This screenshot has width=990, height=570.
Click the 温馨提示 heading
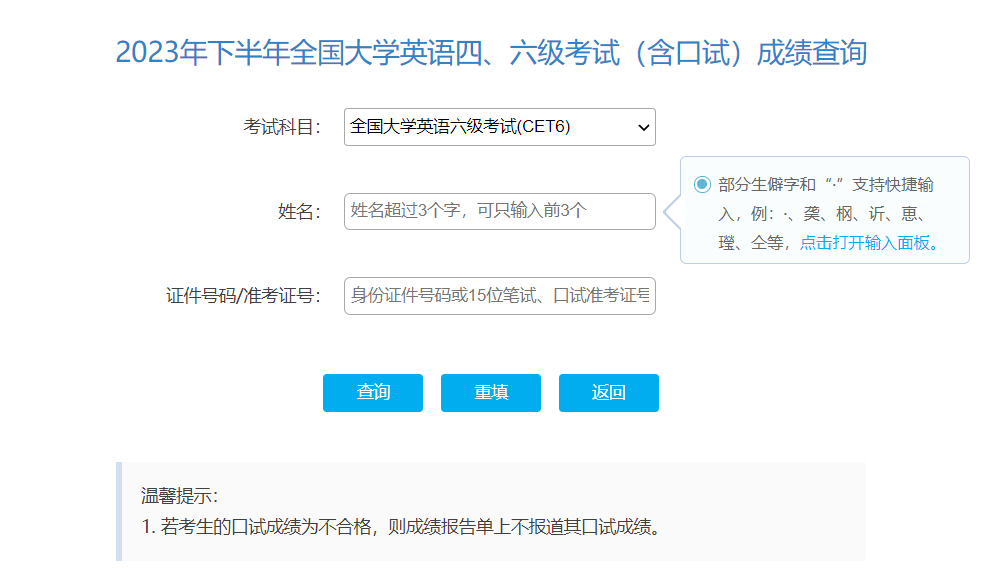(x=179, y=496)
